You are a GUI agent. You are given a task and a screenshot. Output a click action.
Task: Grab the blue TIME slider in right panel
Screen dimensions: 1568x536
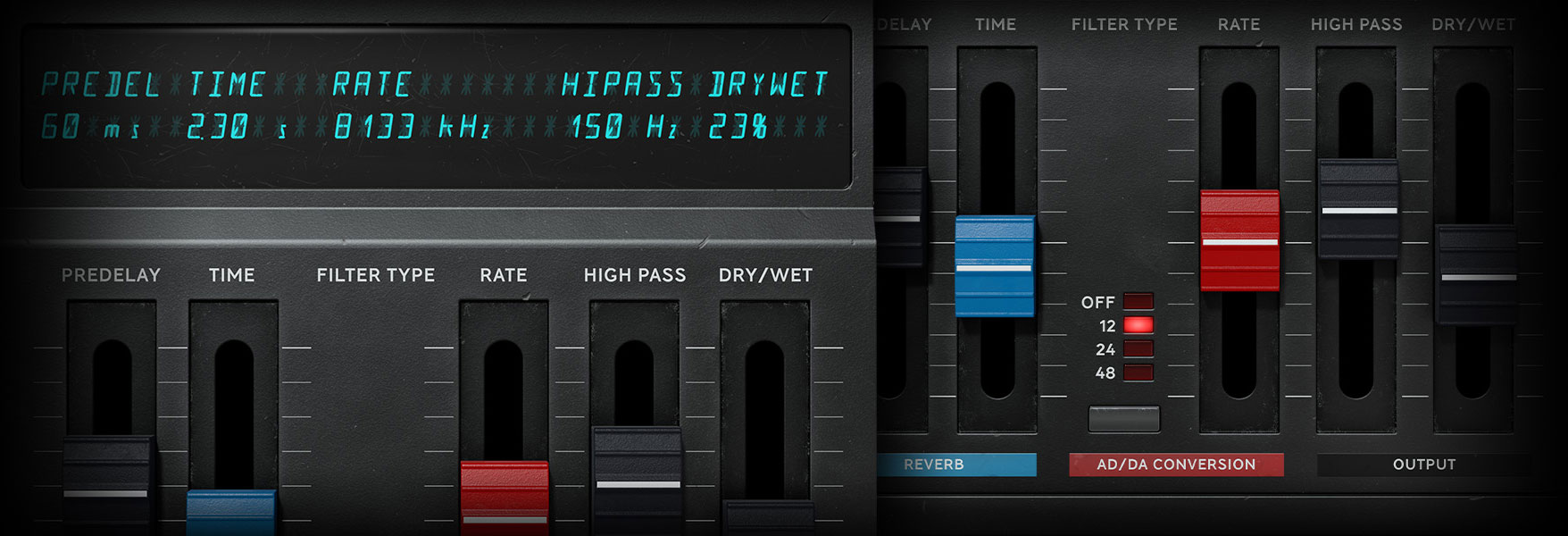(995, 266)
